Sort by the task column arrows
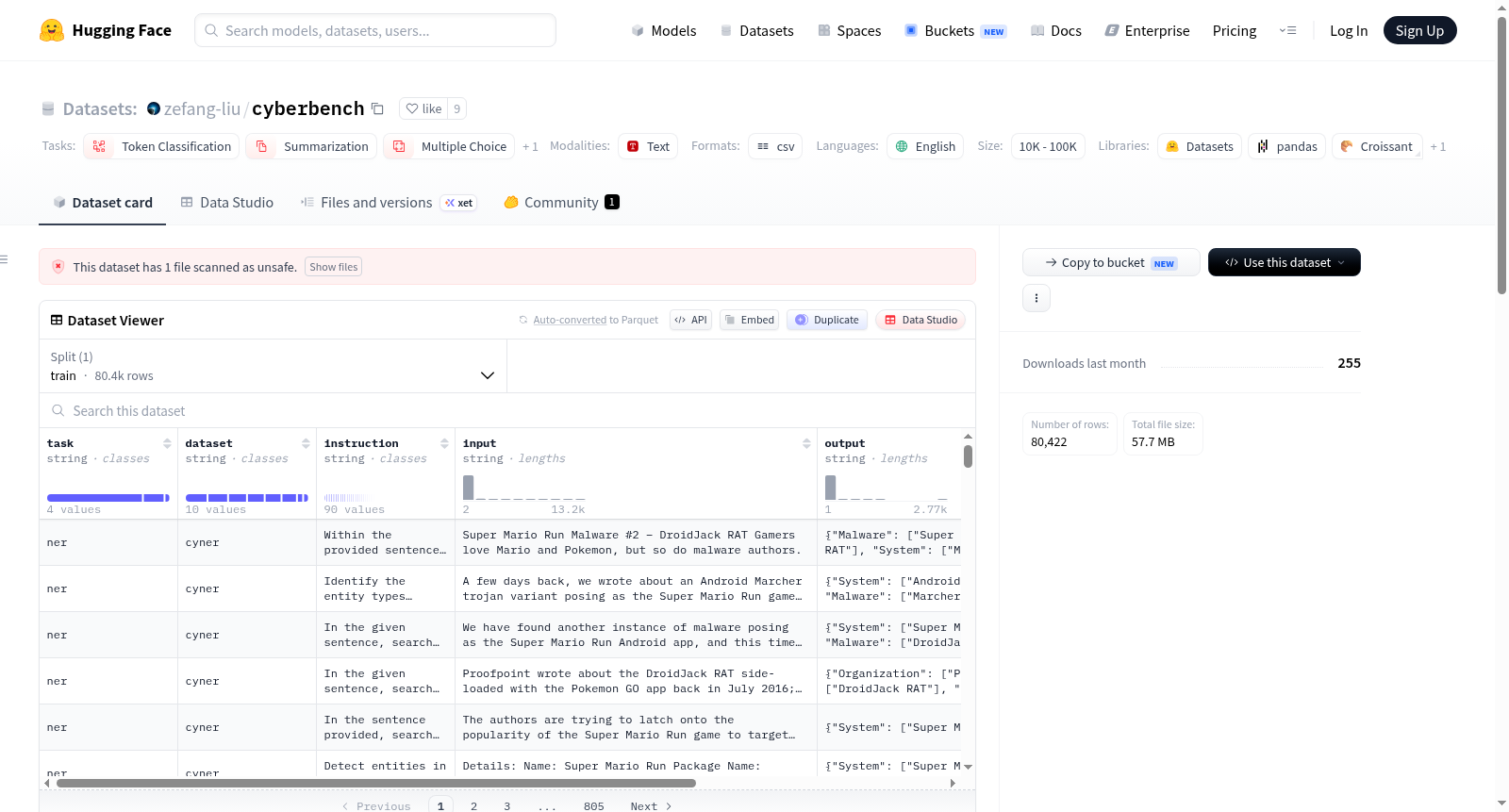 (167, 443)
